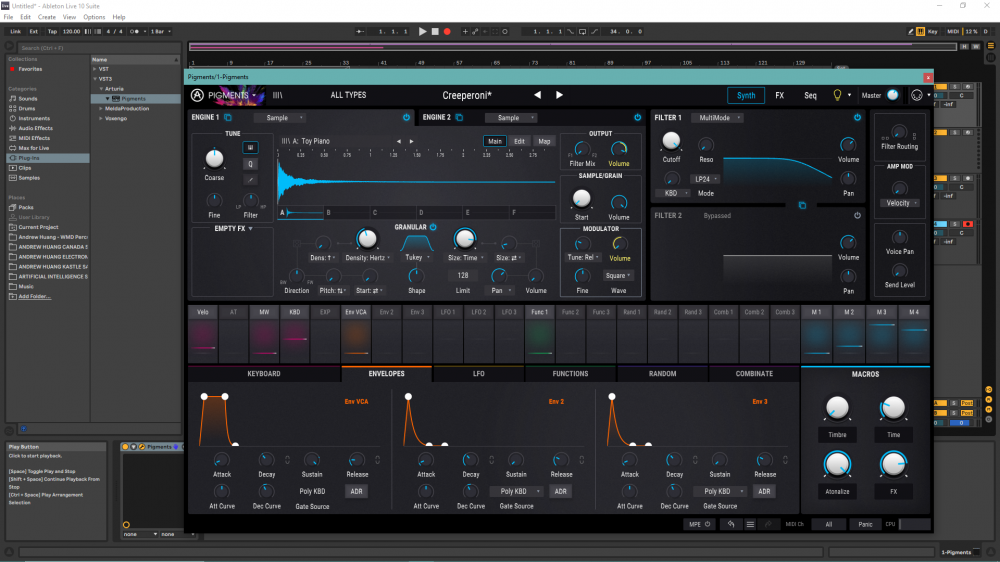Open the Pigments preset library icon
This screenshot has height=562, width=1000.
point(277,95)
